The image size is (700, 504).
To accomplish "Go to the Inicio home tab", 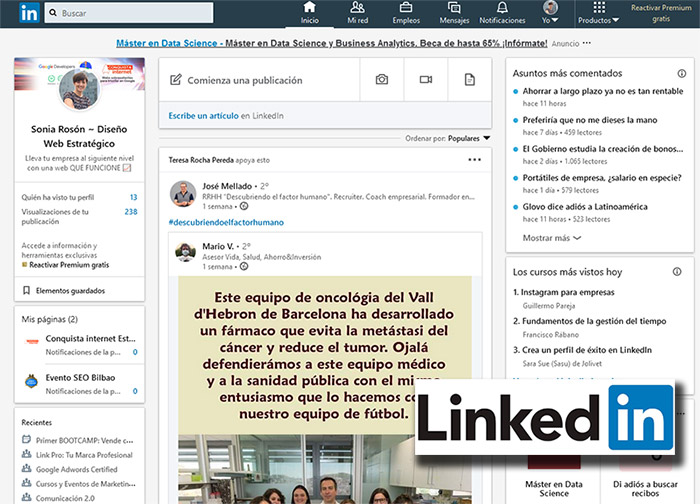I will pyautogui.click(x=309, y=13).
